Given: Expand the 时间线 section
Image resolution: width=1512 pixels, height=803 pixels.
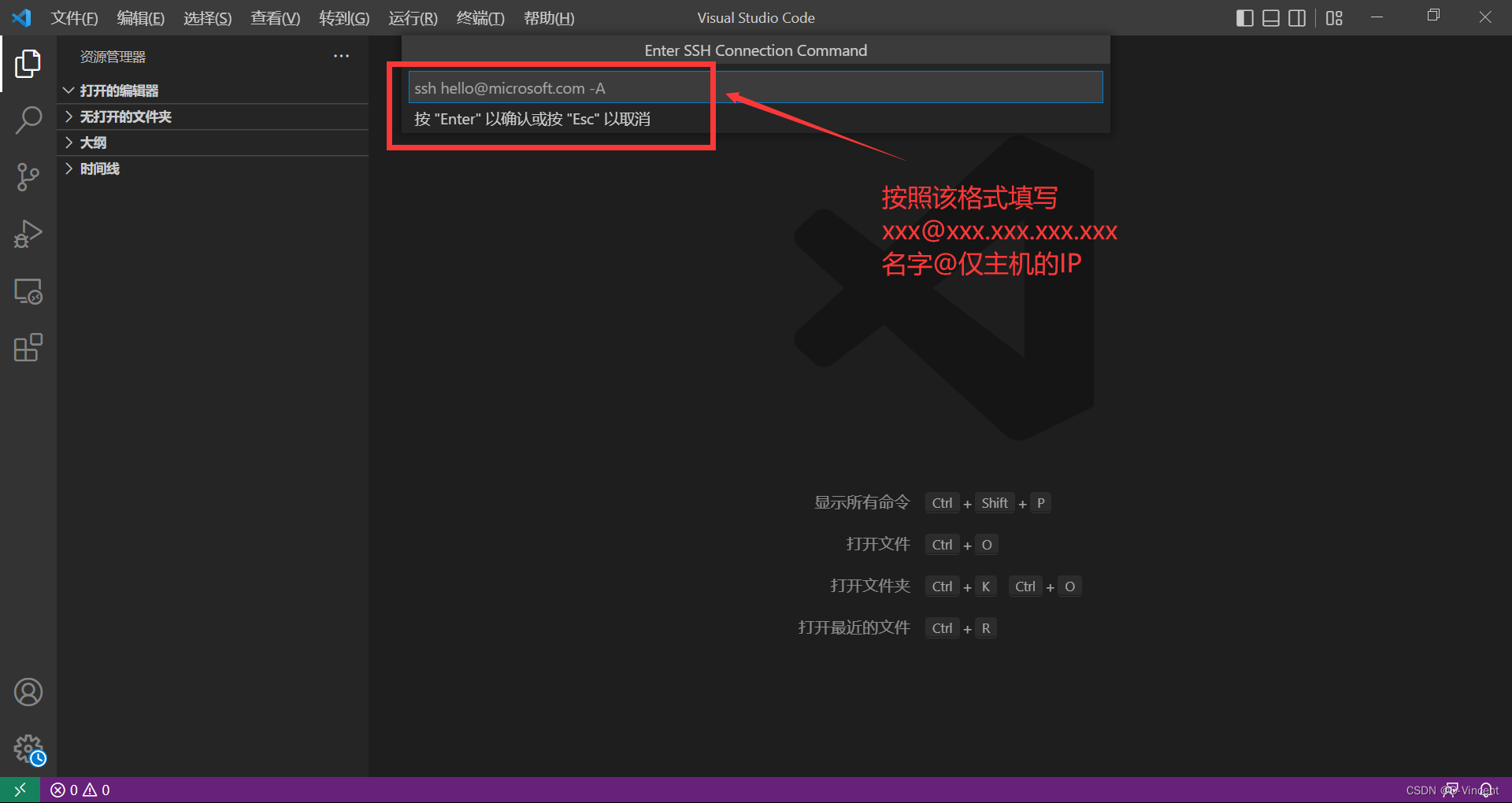Looking at the screenshot, I should point(213,168).
